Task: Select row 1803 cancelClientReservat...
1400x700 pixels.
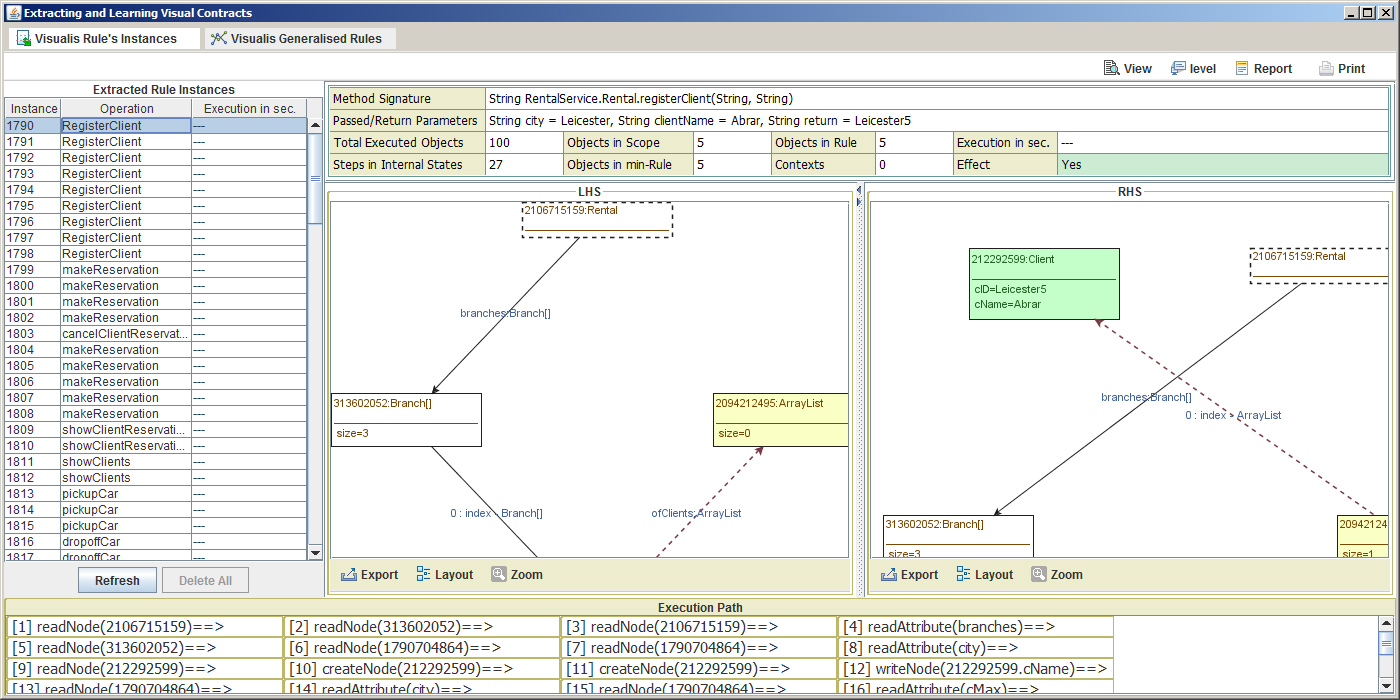Action: [156, 334]
